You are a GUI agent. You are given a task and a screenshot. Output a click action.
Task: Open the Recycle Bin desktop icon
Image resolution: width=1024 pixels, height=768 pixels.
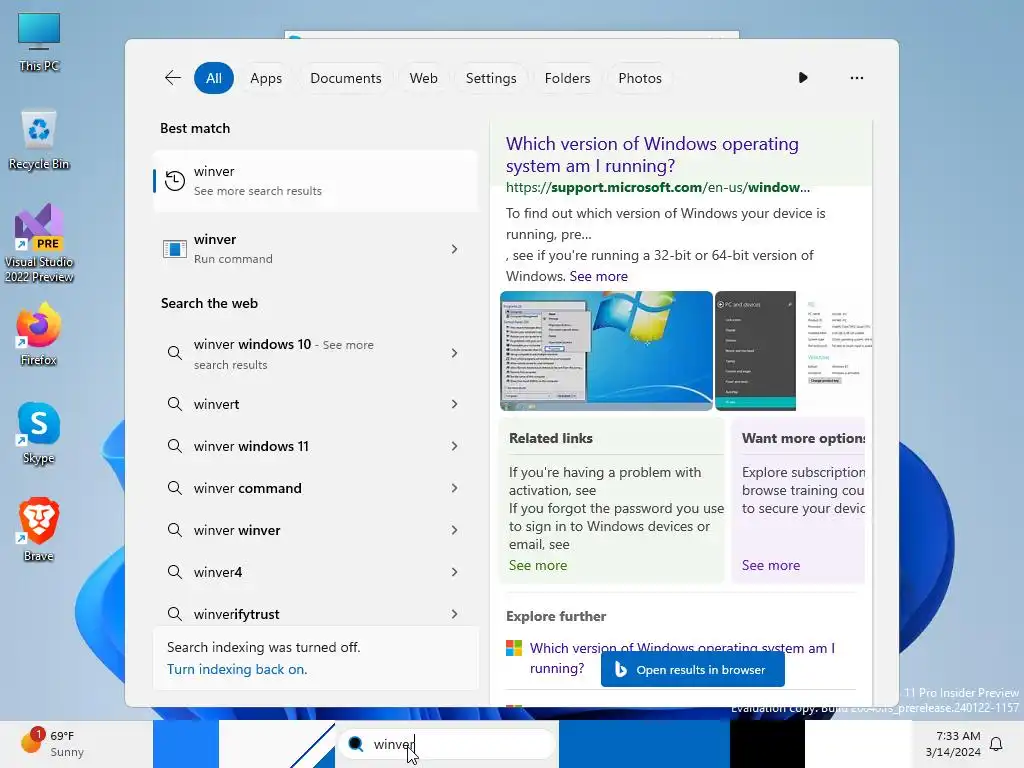point(39,140)
